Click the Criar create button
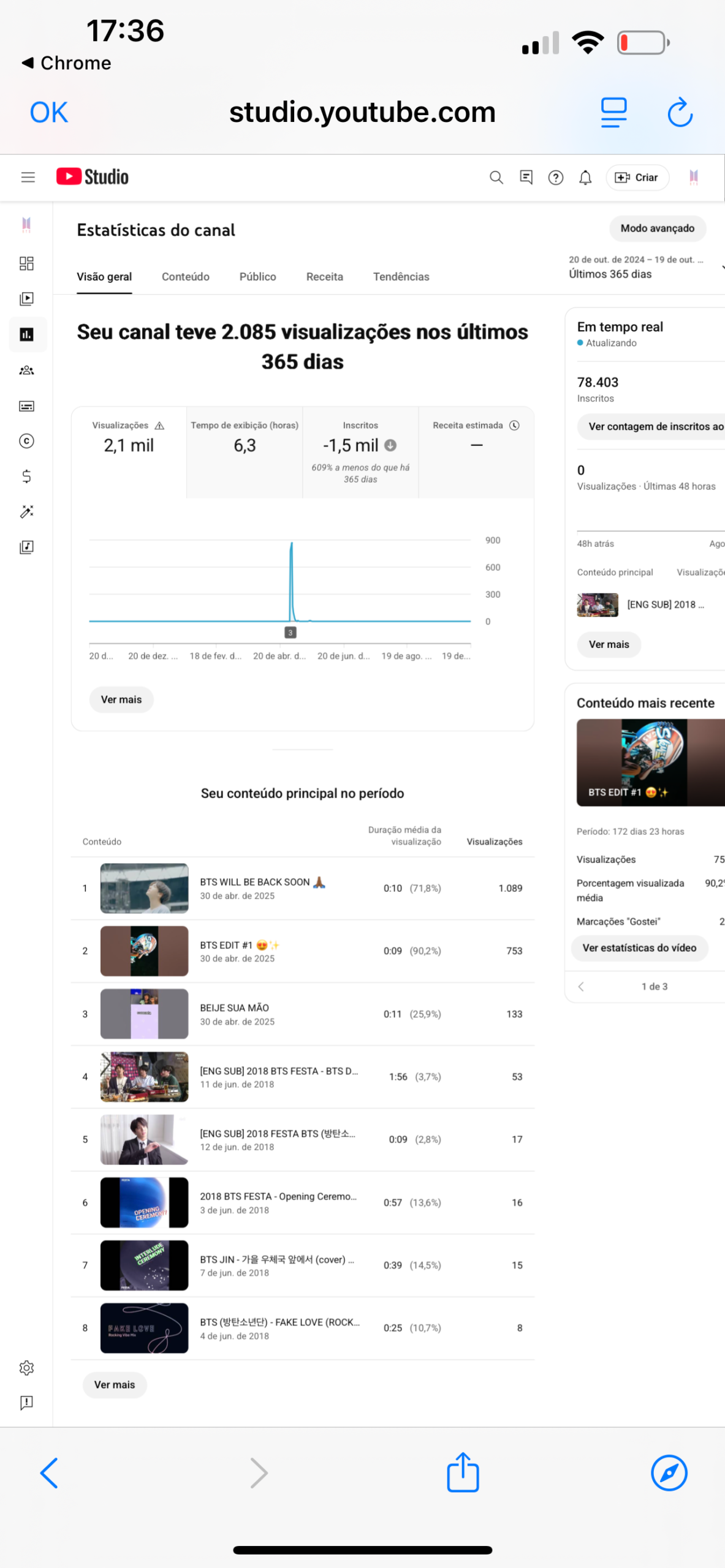 pyautogui.click(x=637, y=178)
